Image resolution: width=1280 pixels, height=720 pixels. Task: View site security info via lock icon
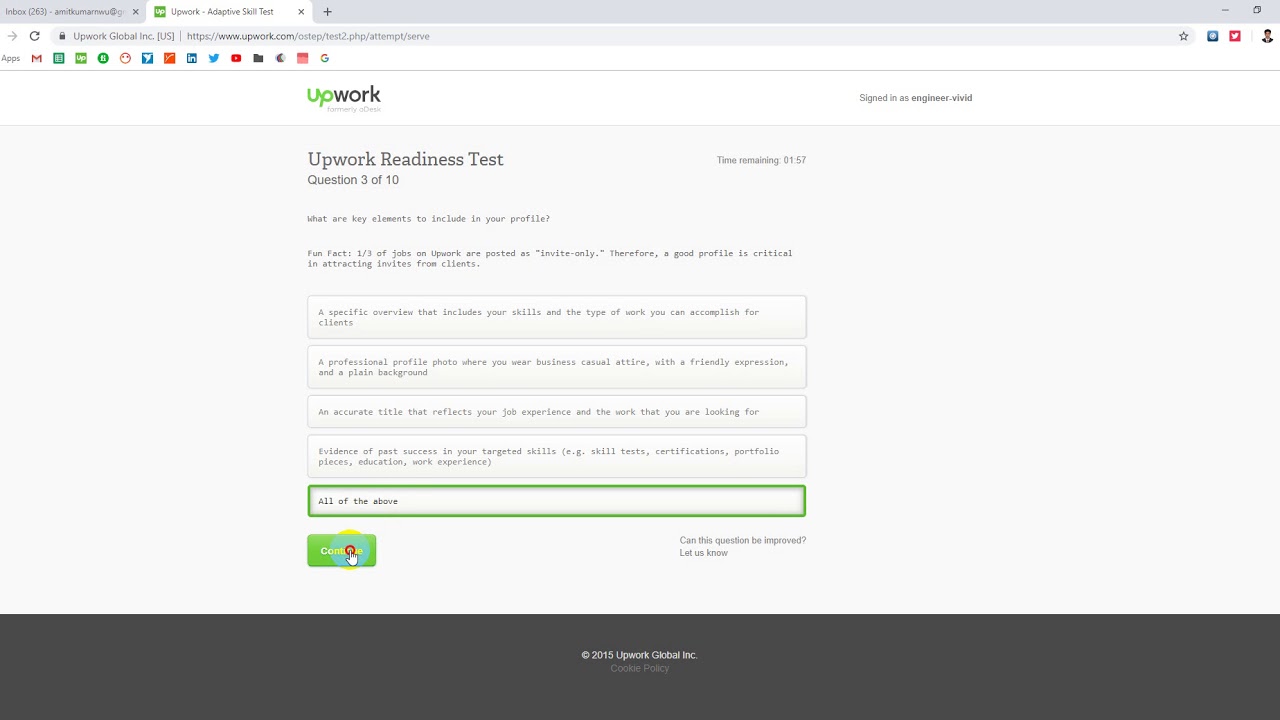point(62,36)
